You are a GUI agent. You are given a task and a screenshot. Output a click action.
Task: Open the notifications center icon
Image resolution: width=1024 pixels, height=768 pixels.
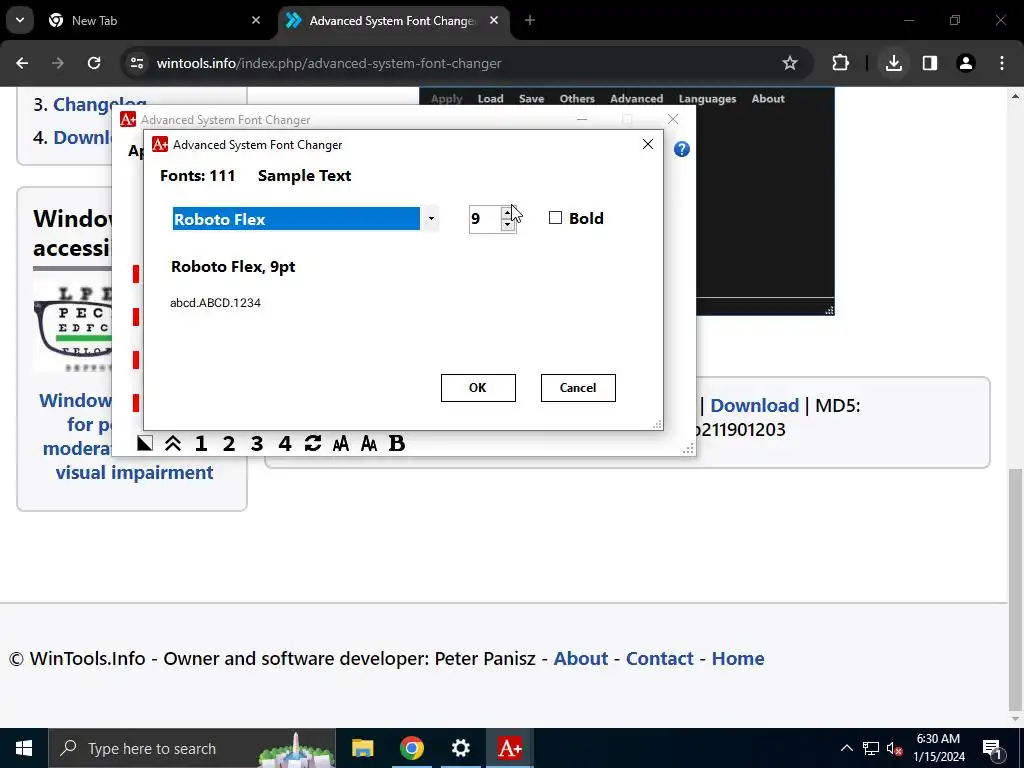tap(992, 748)
